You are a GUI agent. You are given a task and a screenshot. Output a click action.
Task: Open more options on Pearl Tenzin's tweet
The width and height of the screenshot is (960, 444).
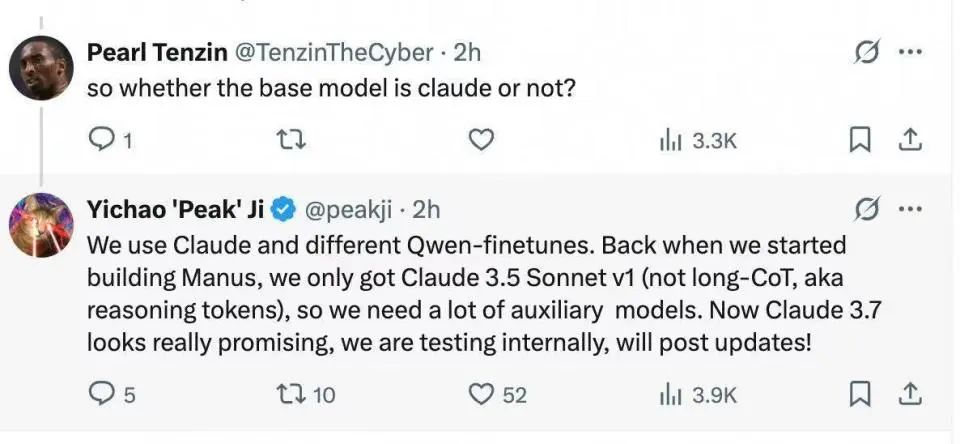click(x=910, y=53)
